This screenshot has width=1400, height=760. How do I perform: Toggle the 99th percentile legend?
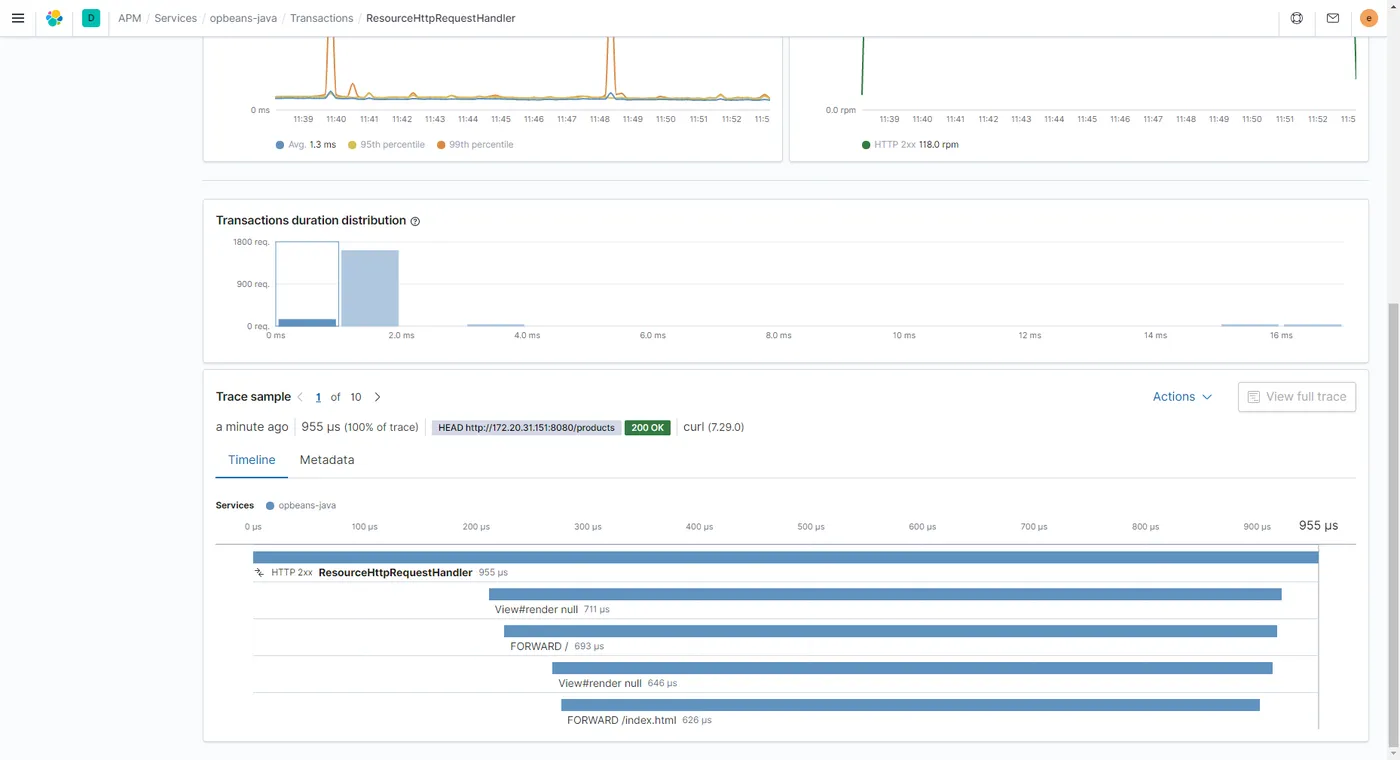pos(475,145)
